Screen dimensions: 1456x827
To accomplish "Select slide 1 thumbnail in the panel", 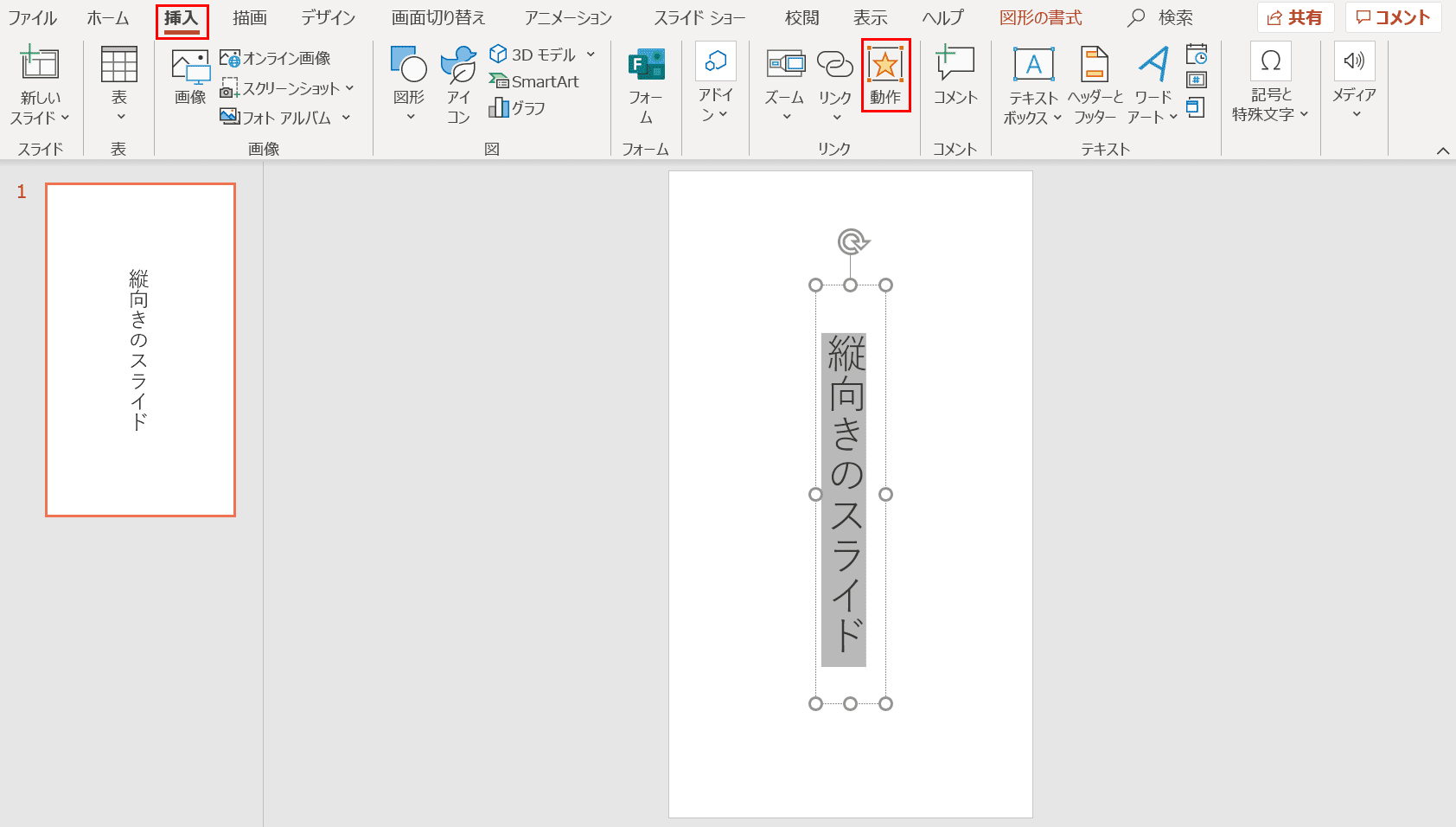I will (140, 349).
